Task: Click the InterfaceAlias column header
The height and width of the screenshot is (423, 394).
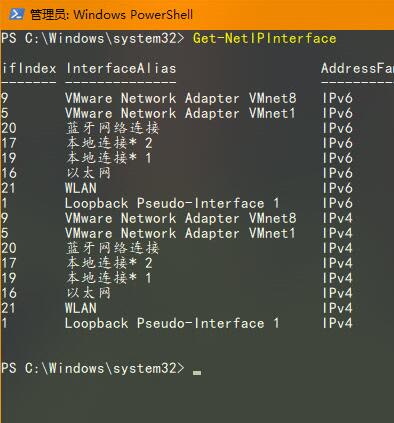Action: pos(121,68)
